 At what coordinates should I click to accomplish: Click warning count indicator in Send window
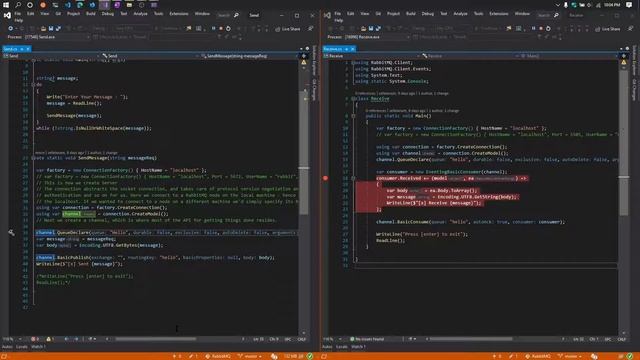[x=50, y=339]
